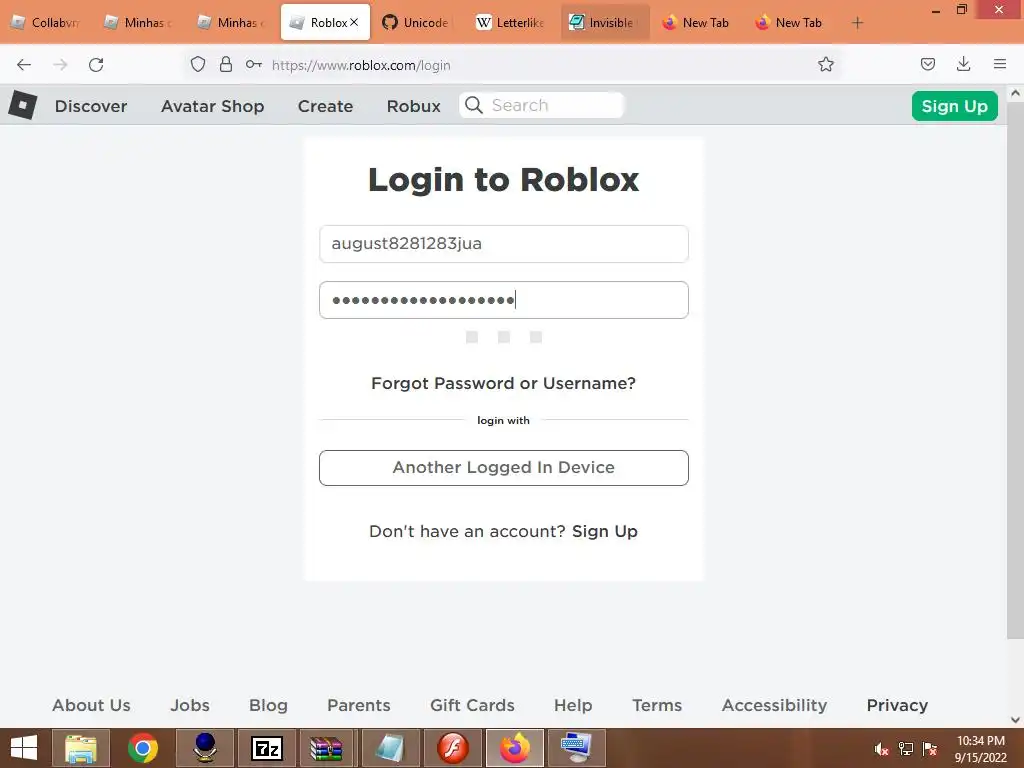Click the Roblox Search input box
This screenshot has height=768, width=1024.
(x=541, y=105)
